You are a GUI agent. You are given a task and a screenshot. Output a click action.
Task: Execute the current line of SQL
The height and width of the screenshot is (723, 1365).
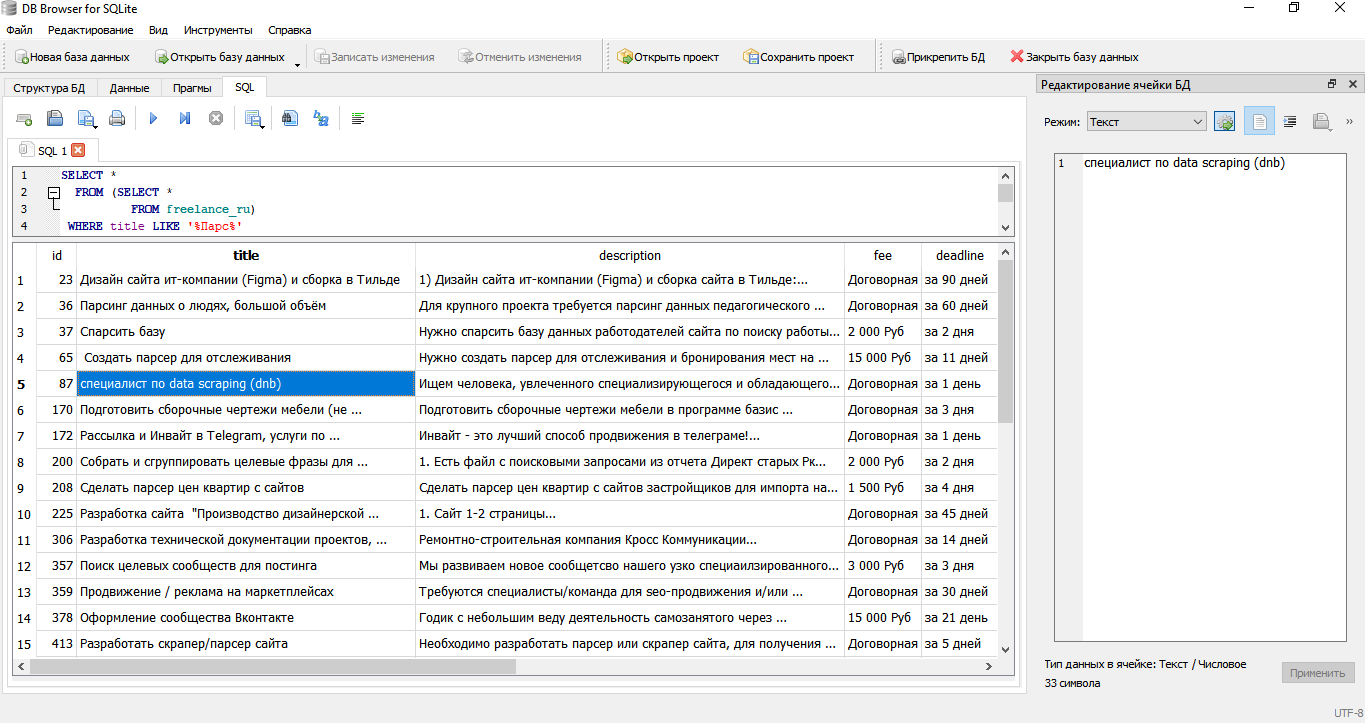point(184,118)
